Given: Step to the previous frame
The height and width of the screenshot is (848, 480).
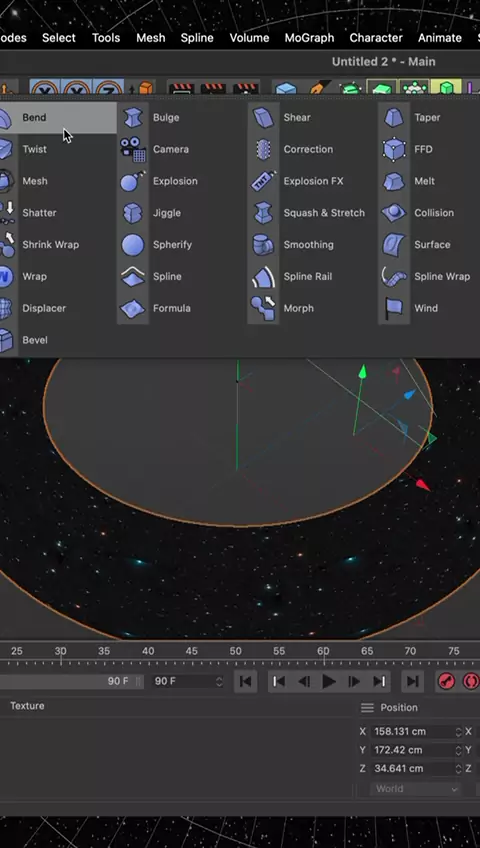Looking at the screenshot, I should coord(304,681).
